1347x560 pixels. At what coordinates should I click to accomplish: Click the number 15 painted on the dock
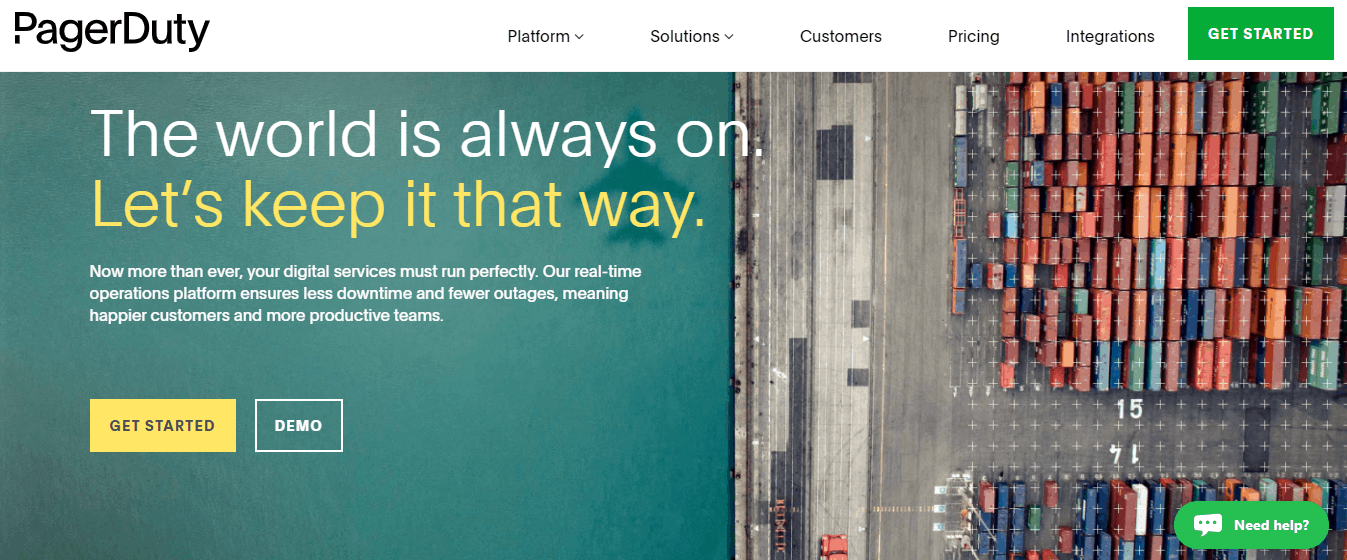coord(1129,408)
